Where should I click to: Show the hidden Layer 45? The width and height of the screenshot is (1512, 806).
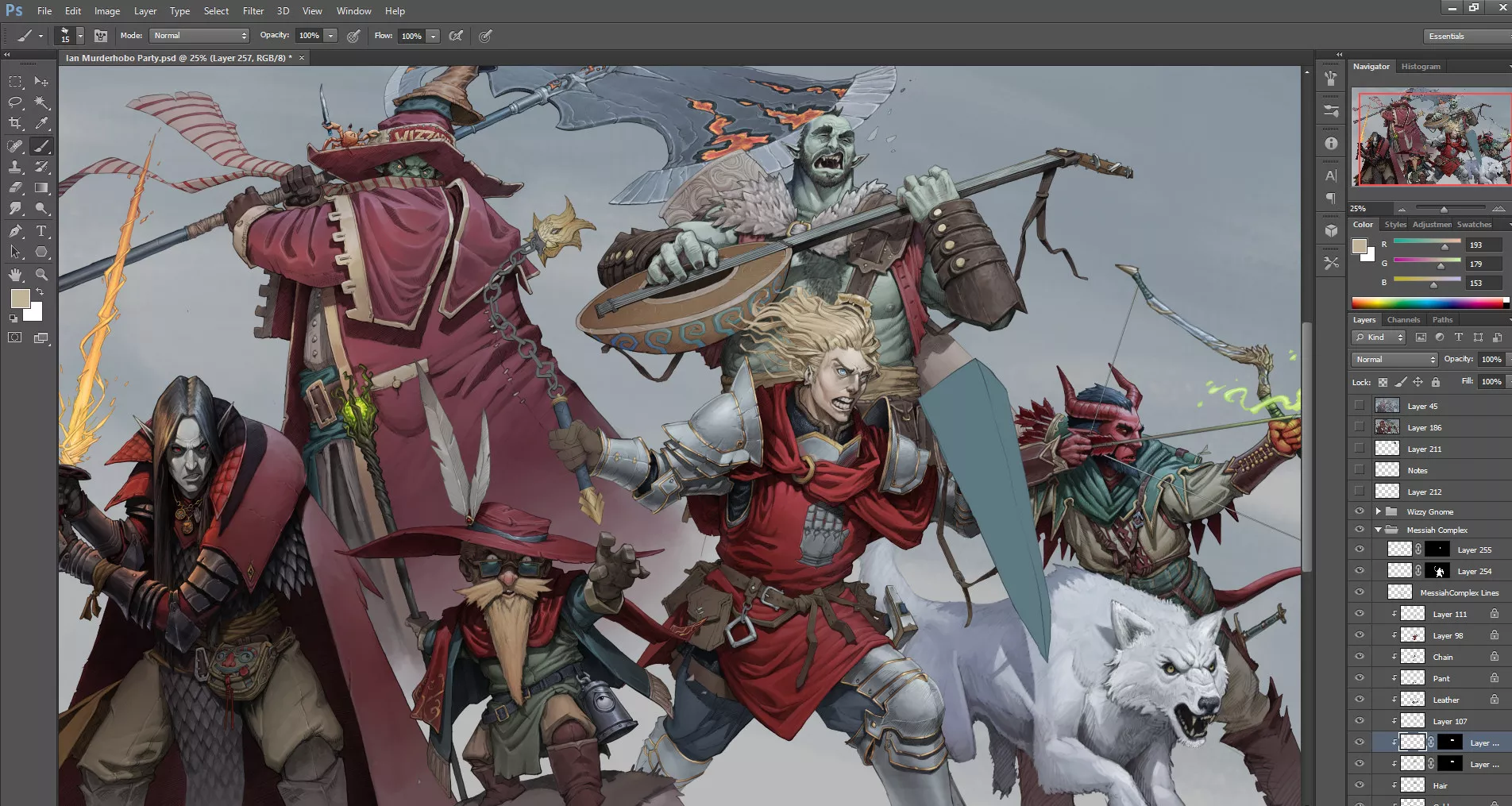(x=1360, y=406)
